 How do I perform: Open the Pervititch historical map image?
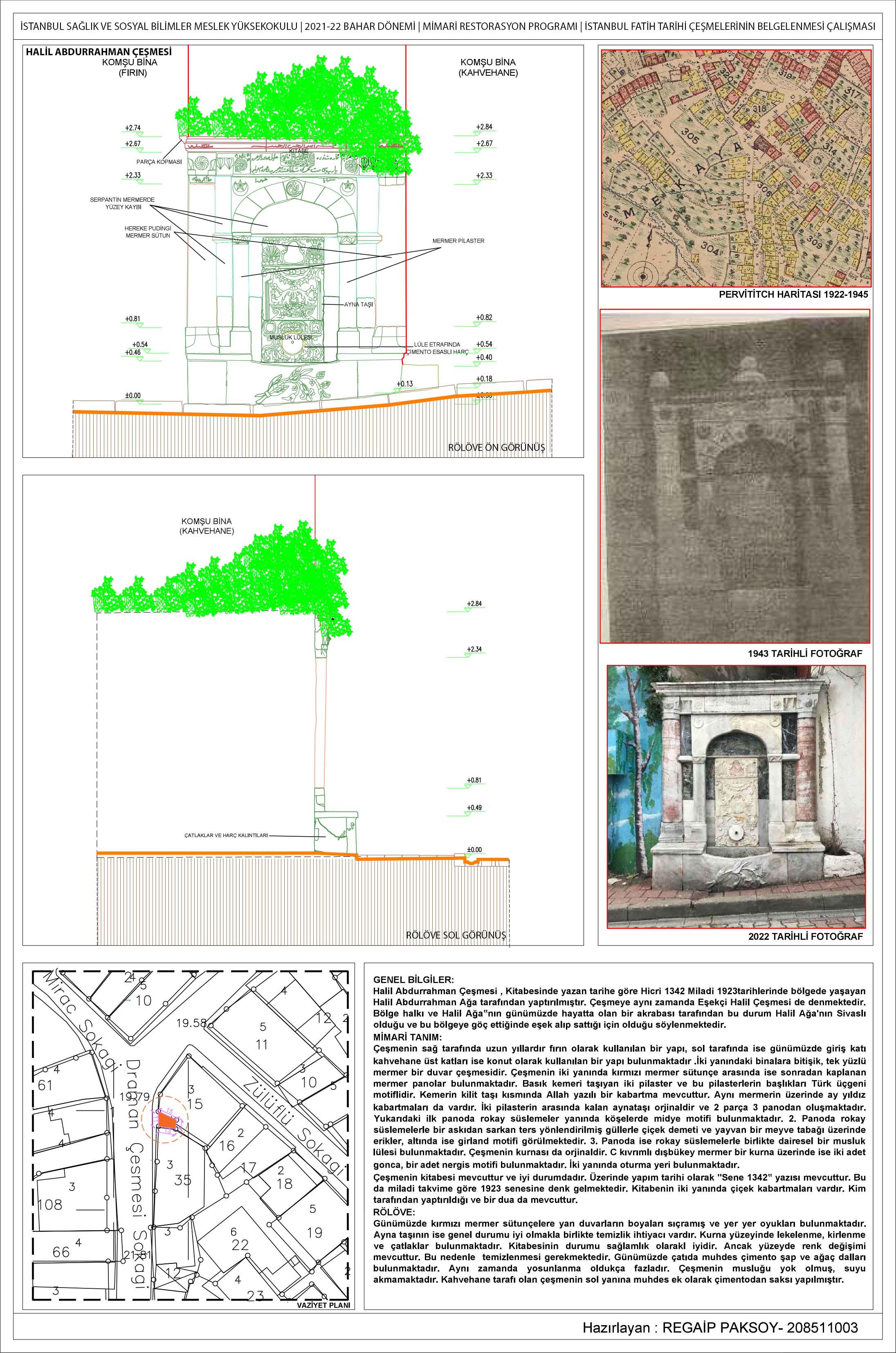point(737,168)
